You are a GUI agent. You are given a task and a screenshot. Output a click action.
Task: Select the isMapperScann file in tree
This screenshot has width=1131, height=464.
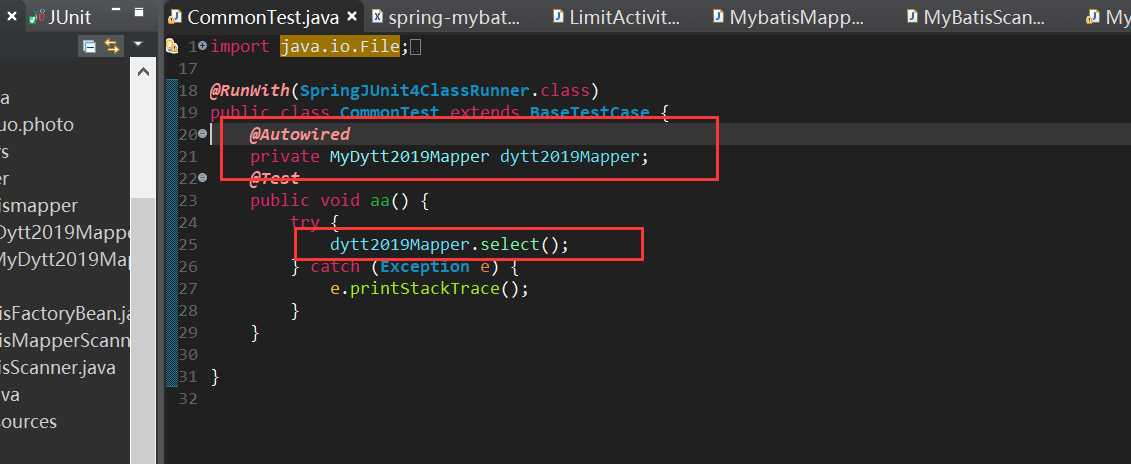pyautogui.click(x=65, y=340)
